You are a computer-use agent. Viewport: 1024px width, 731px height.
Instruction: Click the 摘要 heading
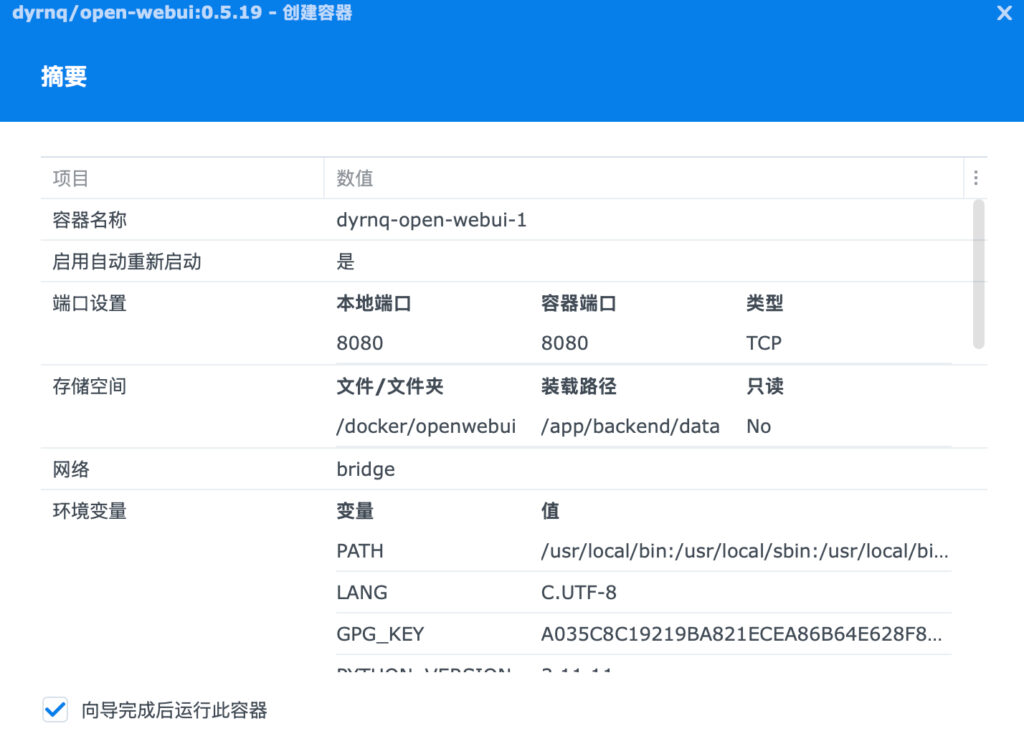(x=64, y=76)
